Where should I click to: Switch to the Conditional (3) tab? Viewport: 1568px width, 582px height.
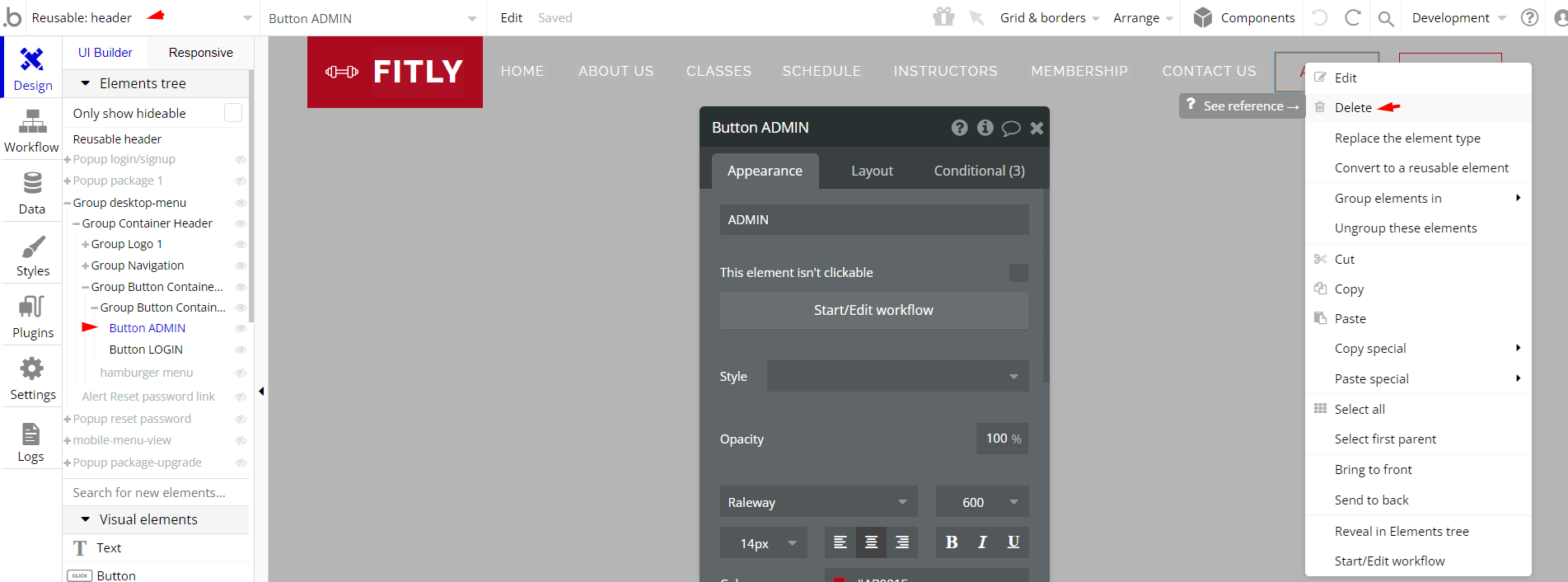[x=979, y=171]
